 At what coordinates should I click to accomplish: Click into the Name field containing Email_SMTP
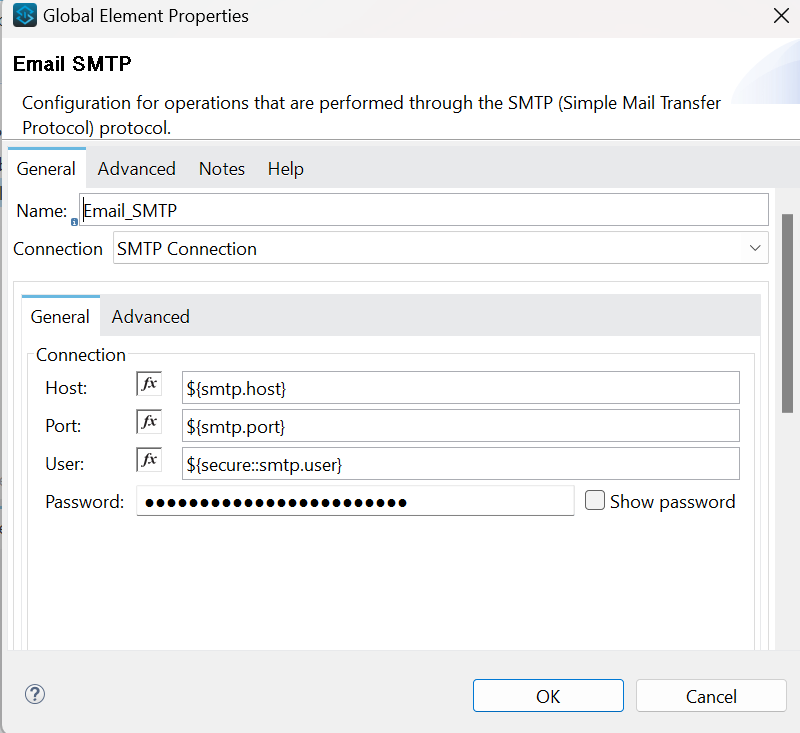point(424,211)
